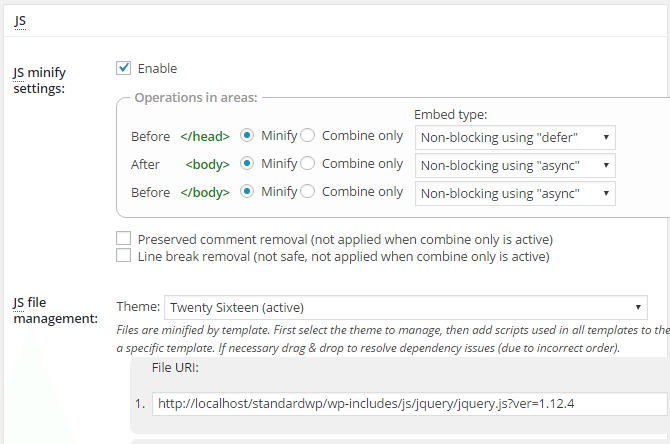The image size is (670, 444).
Task: Select Combine only for Before </body> area
Action: (x=308, y=191)
